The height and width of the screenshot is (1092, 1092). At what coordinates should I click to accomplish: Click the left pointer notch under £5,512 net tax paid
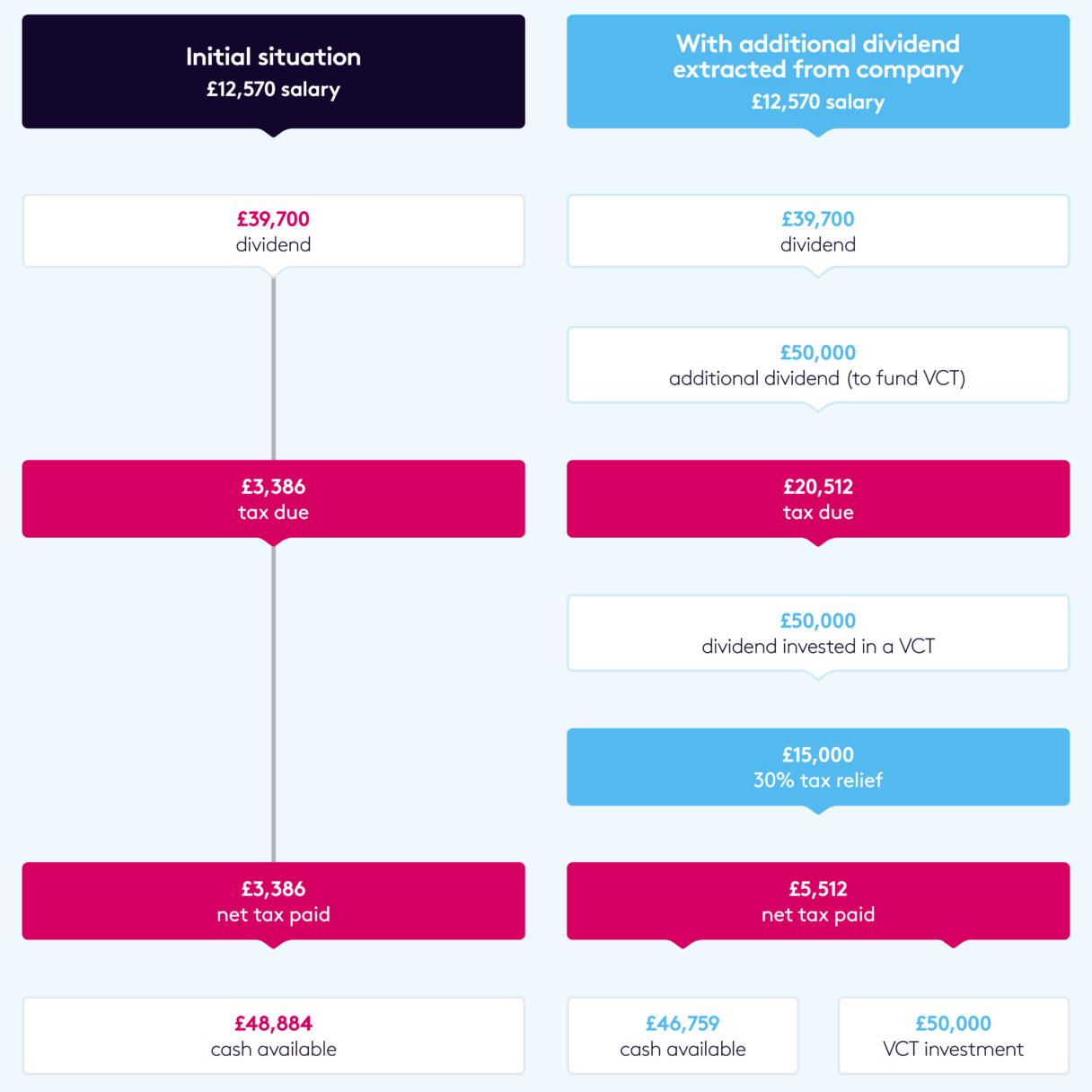click(682, 943)
